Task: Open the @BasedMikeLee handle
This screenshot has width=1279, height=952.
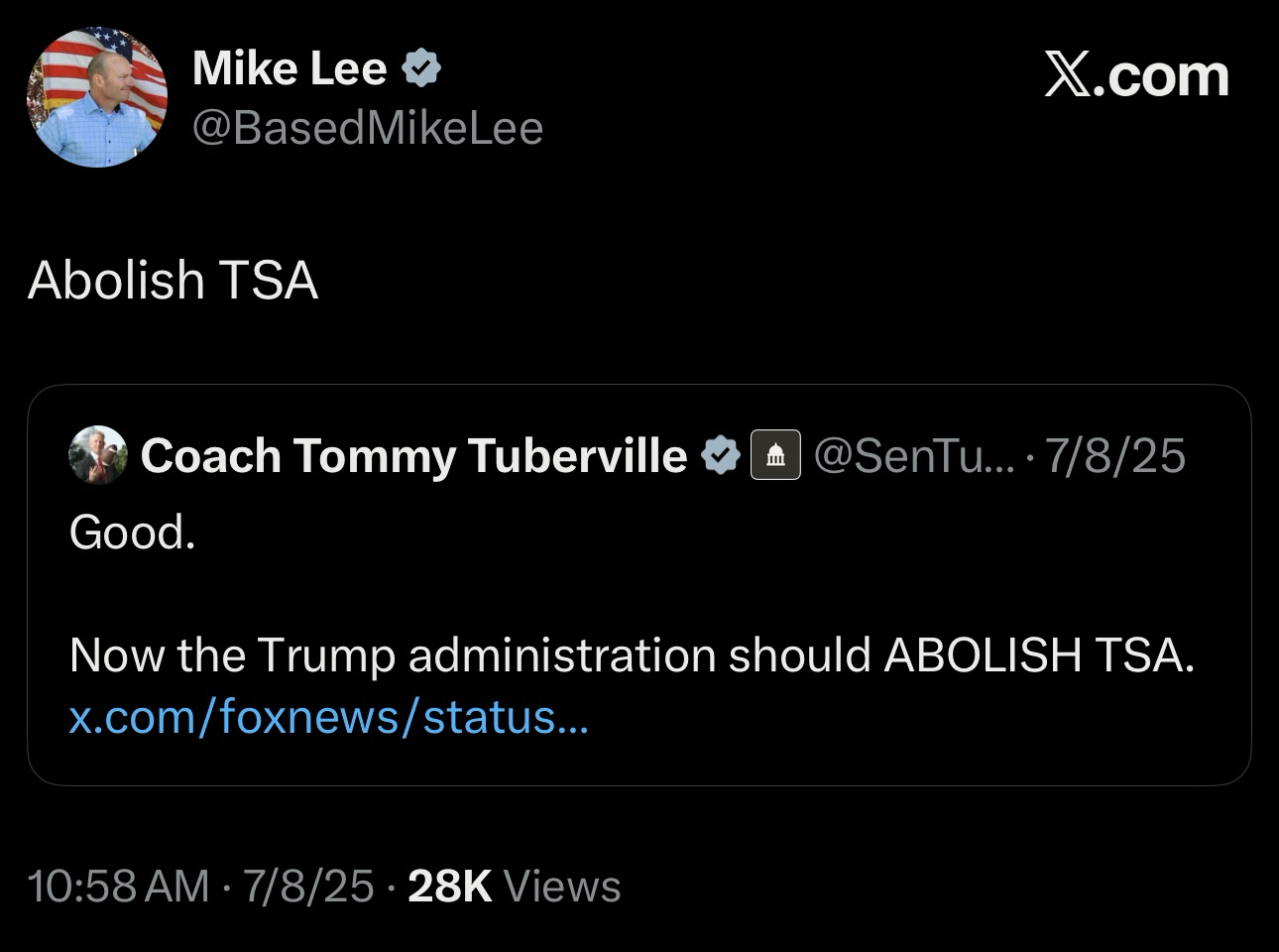Action: pos(367,128)
